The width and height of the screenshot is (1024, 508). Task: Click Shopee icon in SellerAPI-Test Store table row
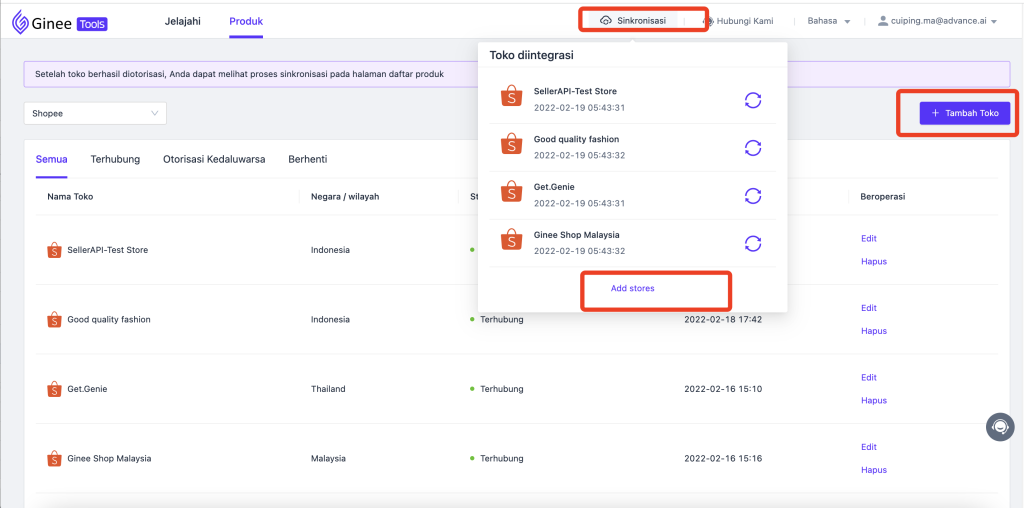pos(54,250)
